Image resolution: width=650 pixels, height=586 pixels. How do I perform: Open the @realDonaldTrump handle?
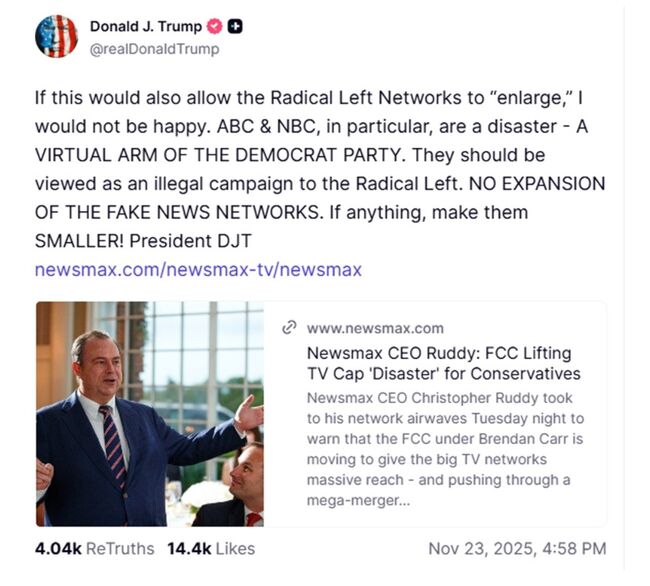154,49
